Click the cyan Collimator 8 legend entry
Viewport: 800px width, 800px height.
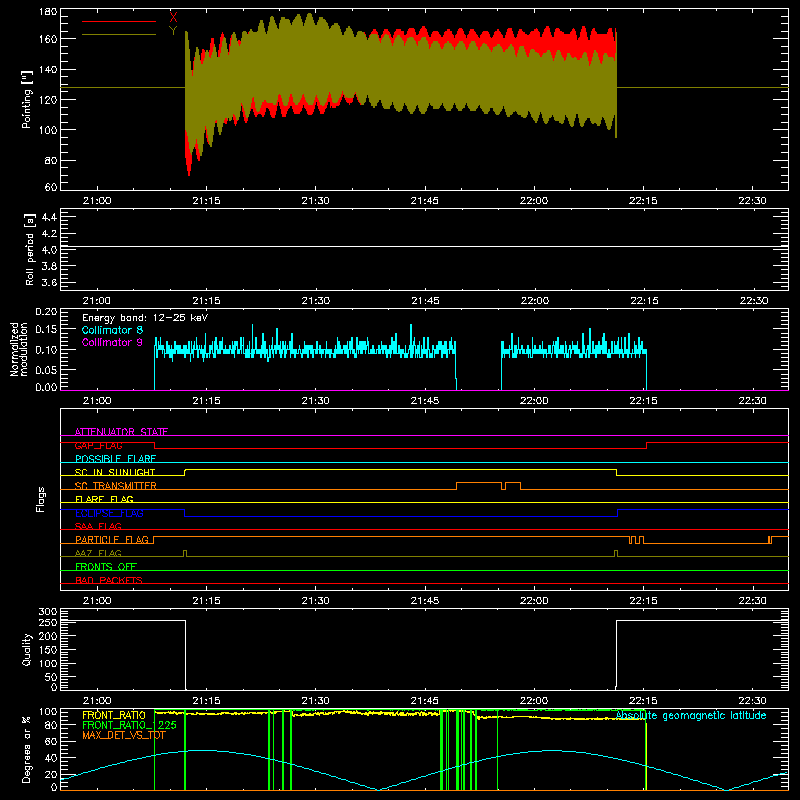tap(112, 330)
